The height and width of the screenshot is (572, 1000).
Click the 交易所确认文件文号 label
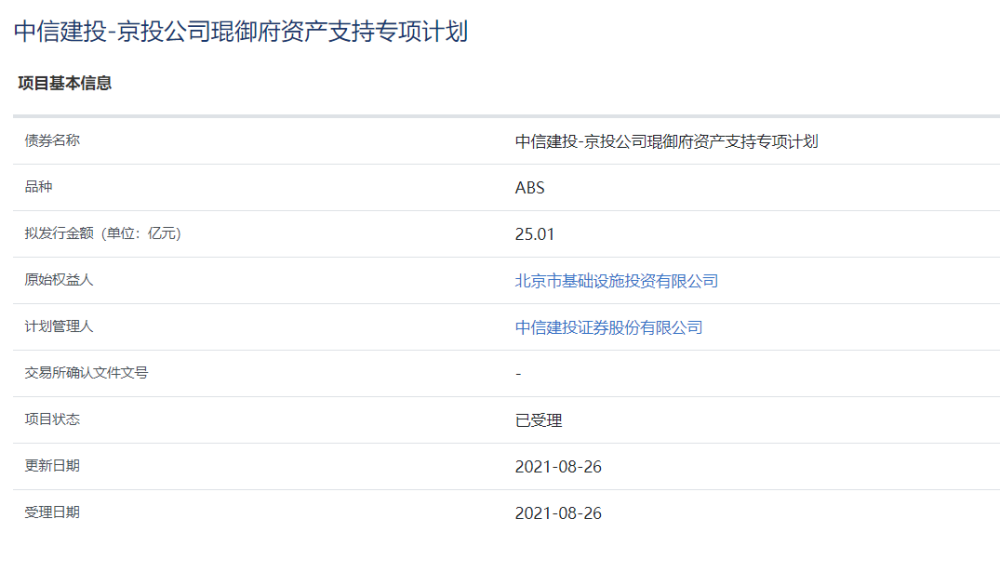coord(86,372)
